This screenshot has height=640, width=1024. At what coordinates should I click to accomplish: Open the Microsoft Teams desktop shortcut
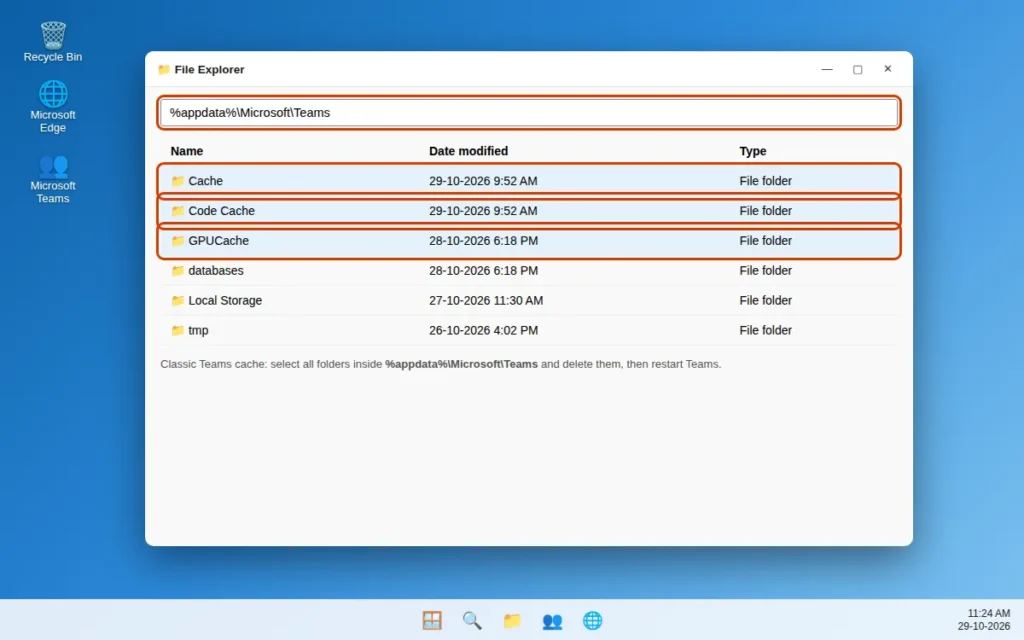point(53,178)
